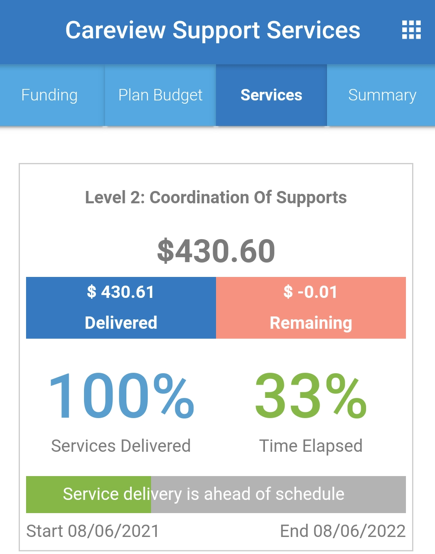Click the End 08/06/2022 date
This screenshot has width=435, height=554.
(x=343, y=531)
